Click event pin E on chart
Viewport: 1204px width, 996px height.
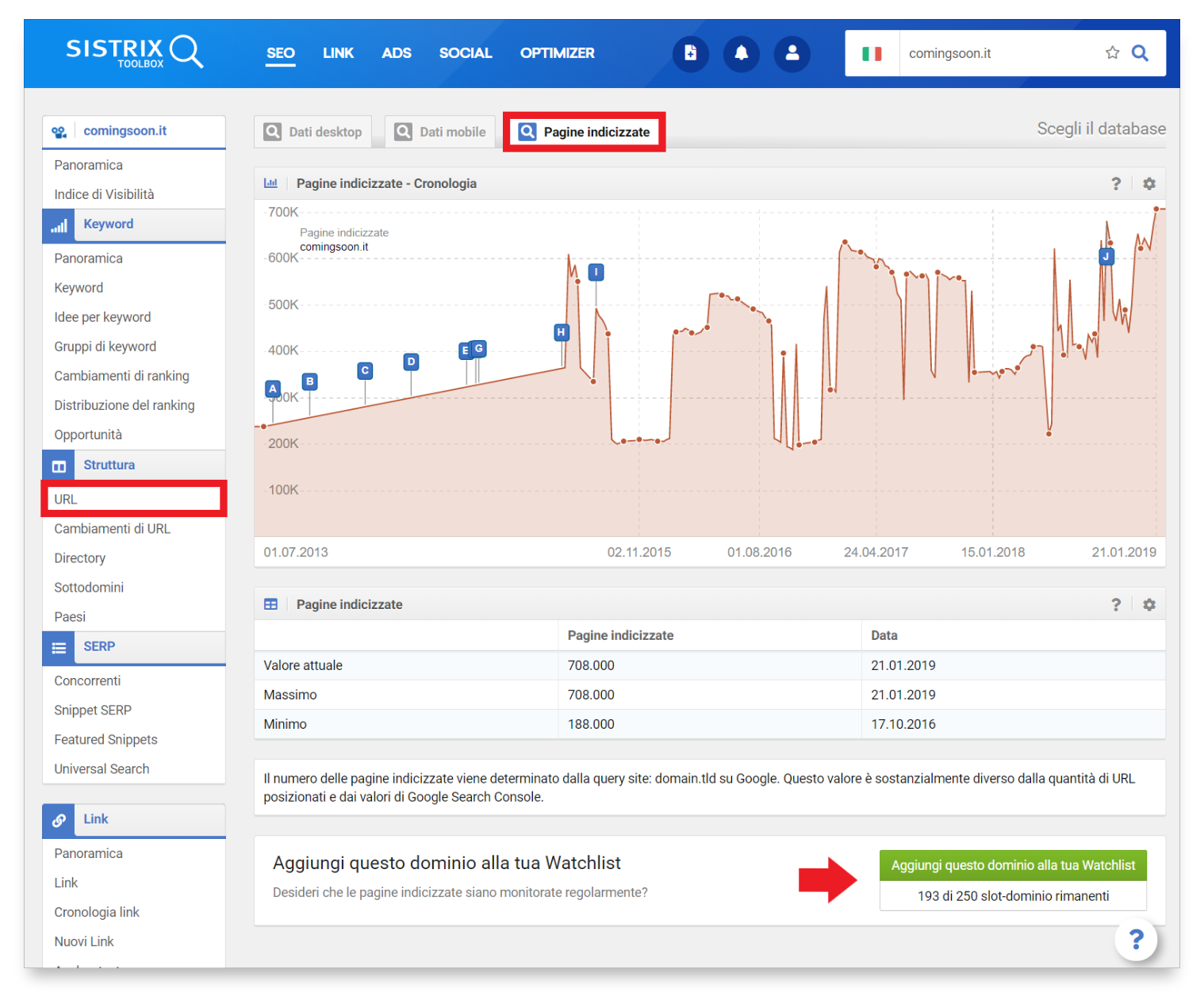[x=465, y=351]
